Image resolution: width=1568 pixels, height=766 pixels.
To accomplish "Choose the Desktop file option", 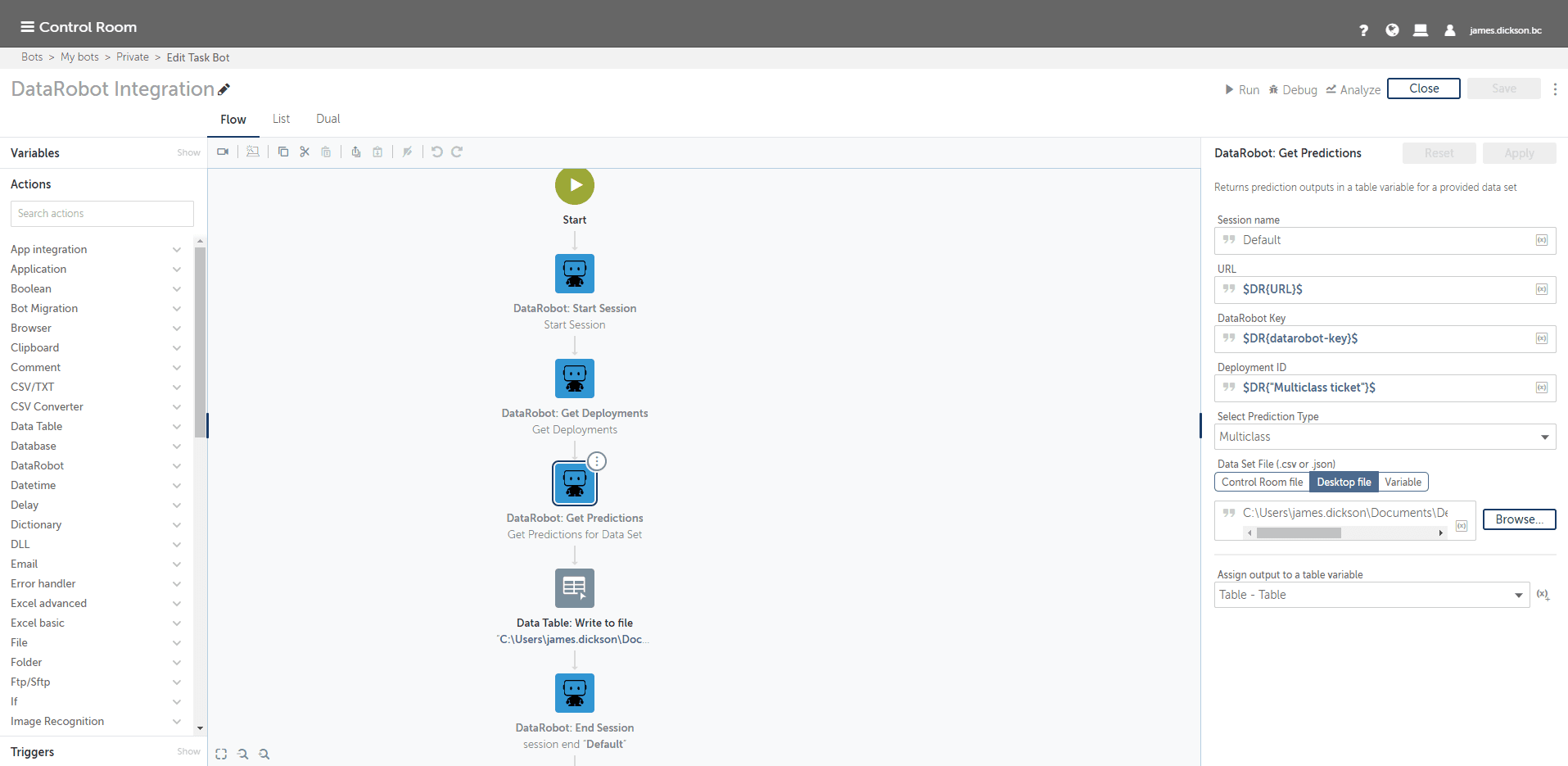I will [x=1344, y=482].
